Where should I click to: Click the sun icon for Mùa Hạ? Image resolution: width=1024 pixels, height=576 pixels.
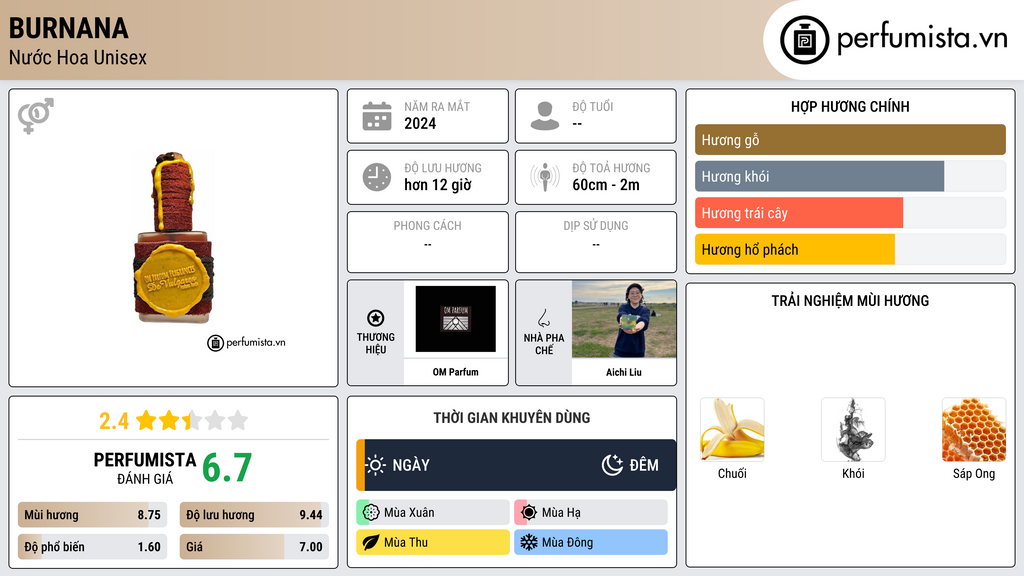click(529, 513)
